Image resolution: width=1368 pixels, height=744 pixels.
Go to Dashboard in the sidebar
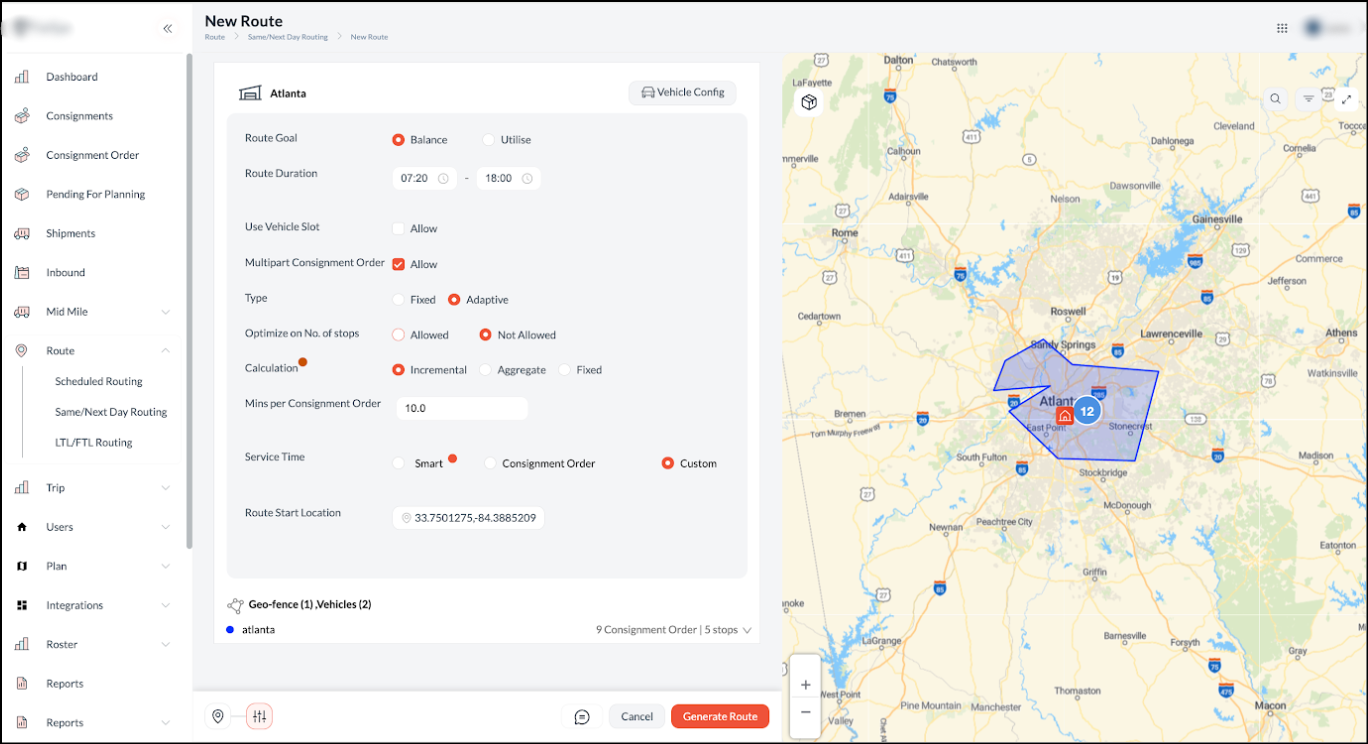pos(72,77)
